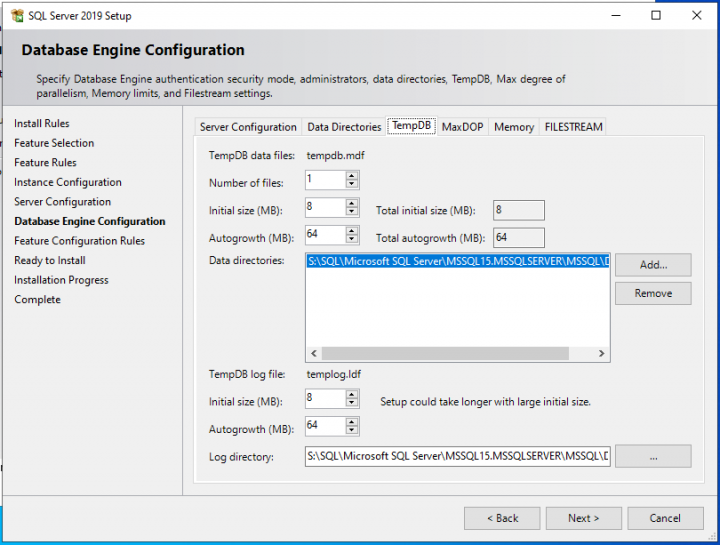Image resolution: width=720 pixels, height=545 pixels.
Task: Click Complete step in sidebar
Action: [x=38, y=299]
